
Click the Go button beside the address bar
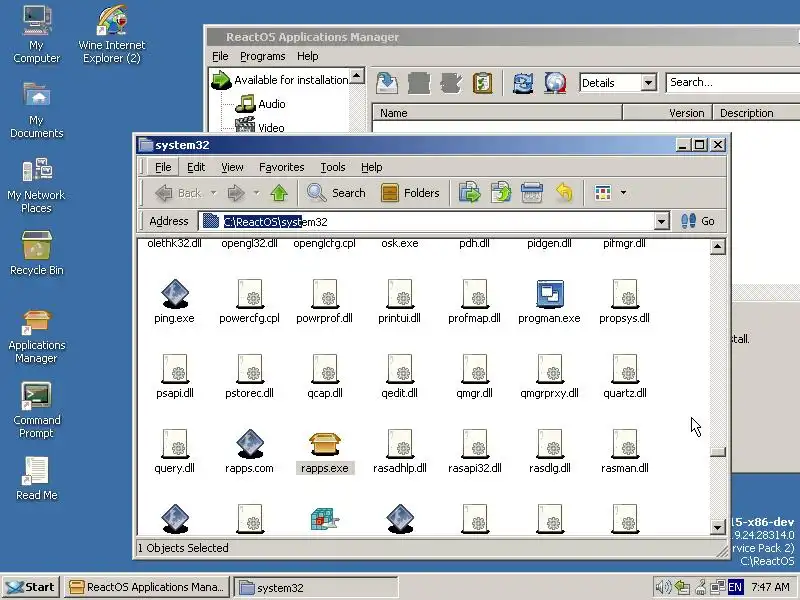pyautogui.click(x=697, y=221)
